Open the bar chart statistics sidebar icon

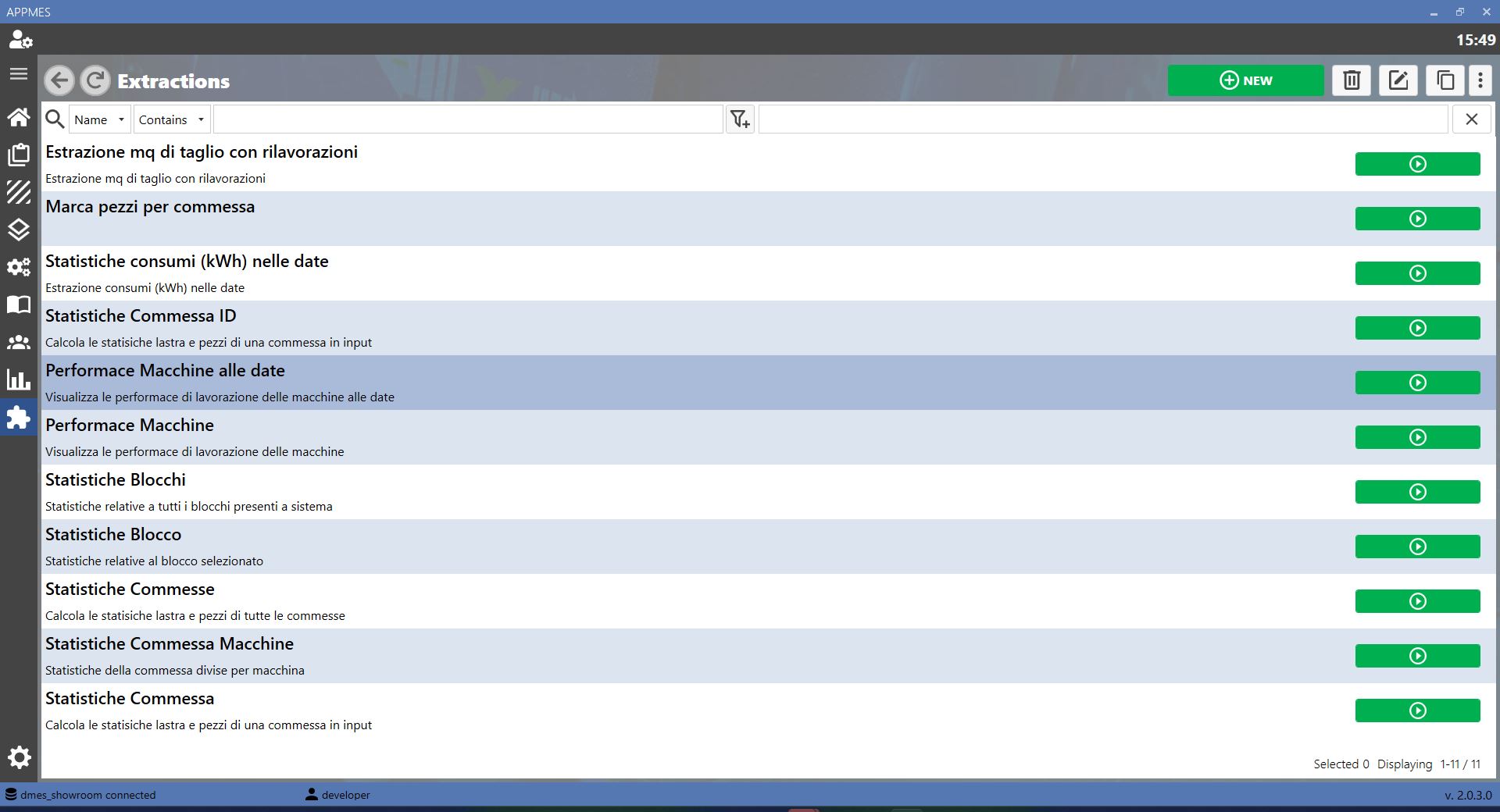tap(19, 379)
